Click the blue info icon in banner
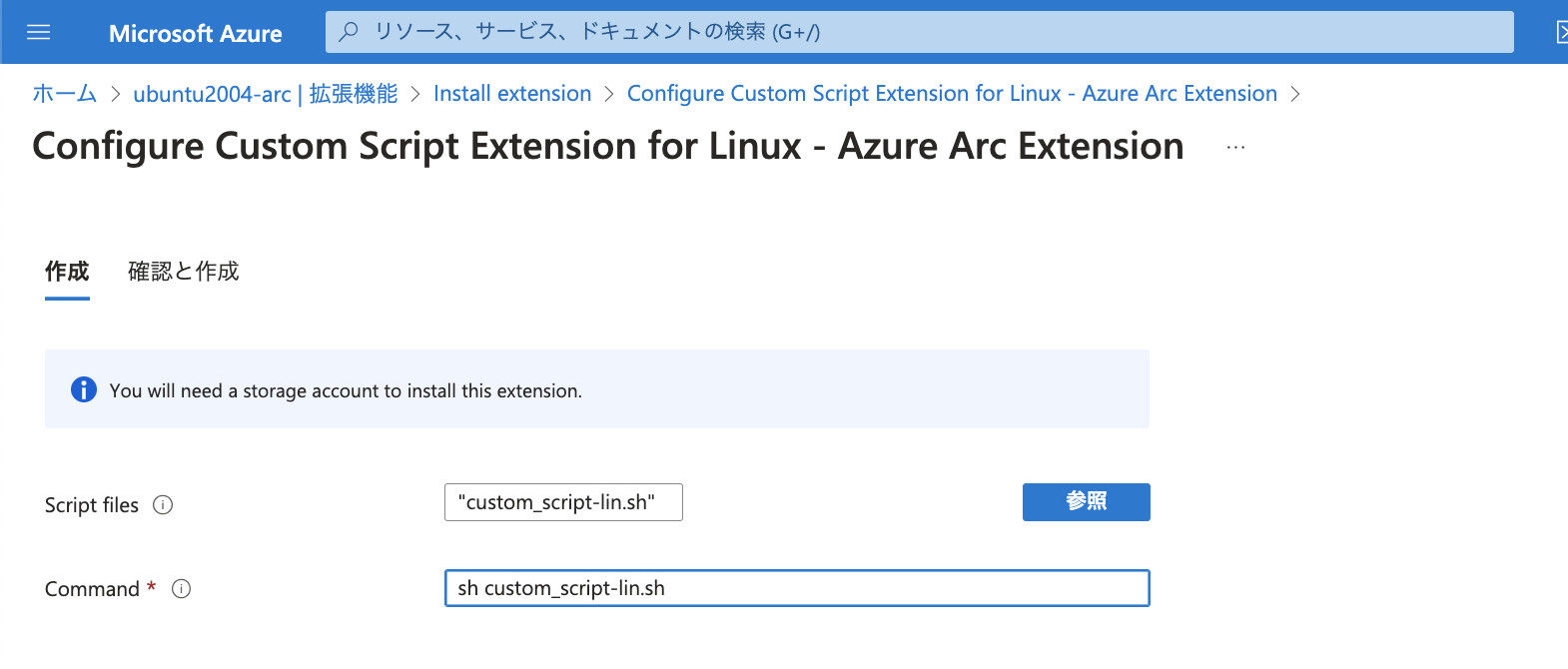 click(84, 389)
